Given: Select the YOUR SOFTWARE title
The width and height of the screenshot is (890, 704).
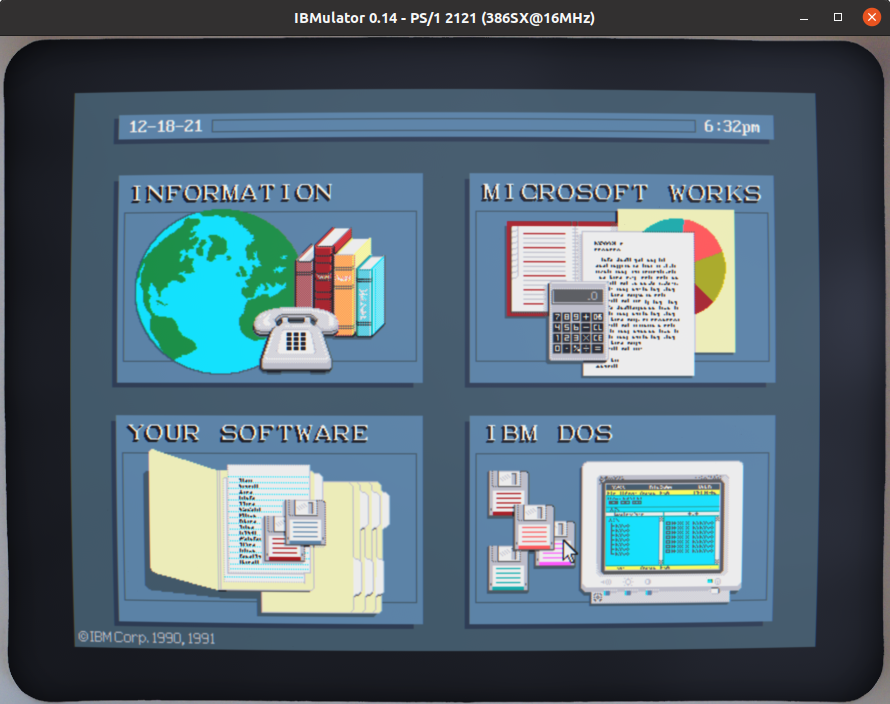Looking at the screenshot, I should click(x=247, y=433).
